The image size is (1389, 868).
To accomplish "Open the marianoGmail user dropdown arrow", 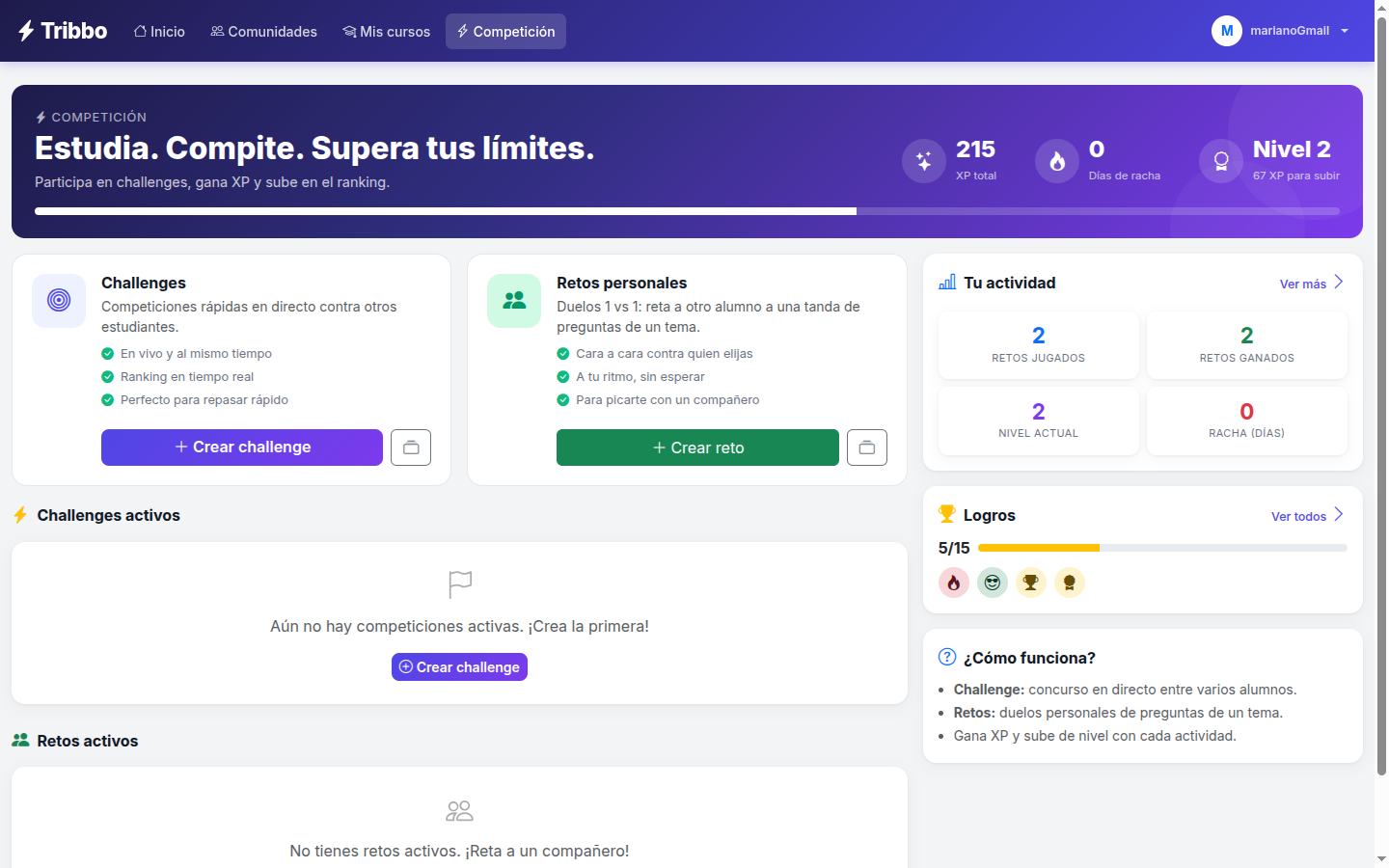I will click(1345, 31).
